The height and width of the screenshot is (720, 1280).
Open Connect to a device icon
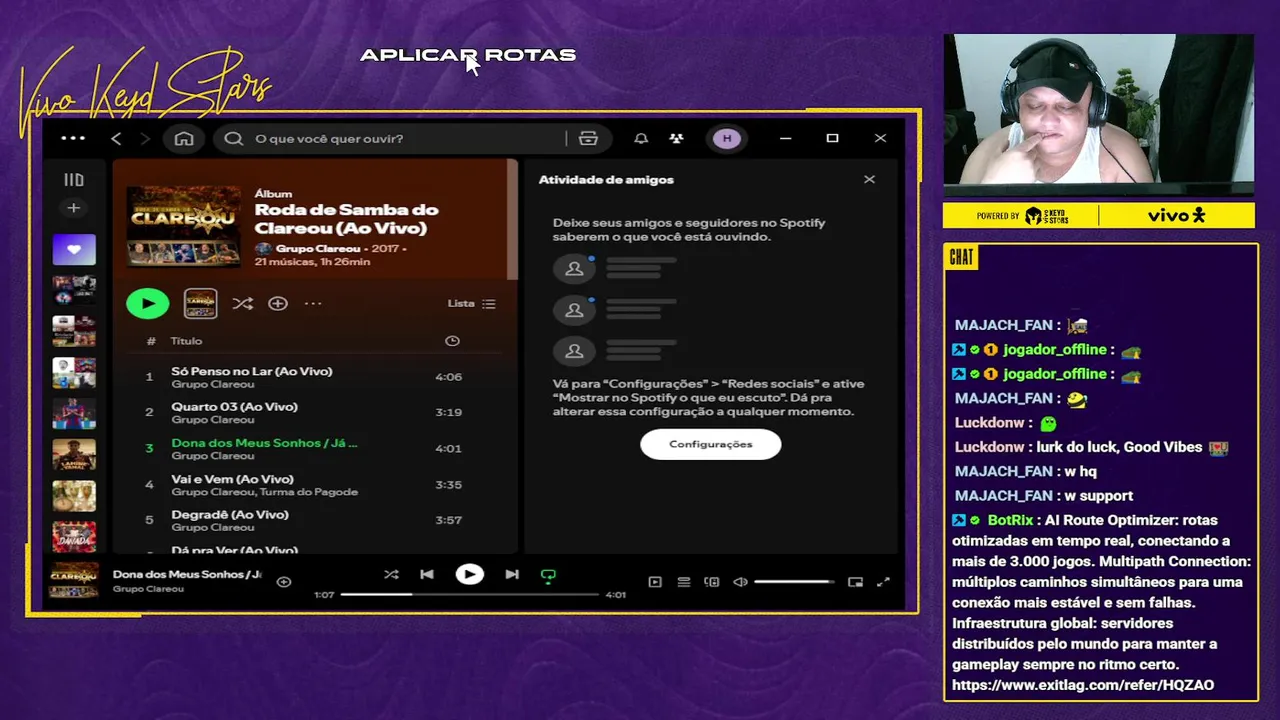[x=712, y=582]
